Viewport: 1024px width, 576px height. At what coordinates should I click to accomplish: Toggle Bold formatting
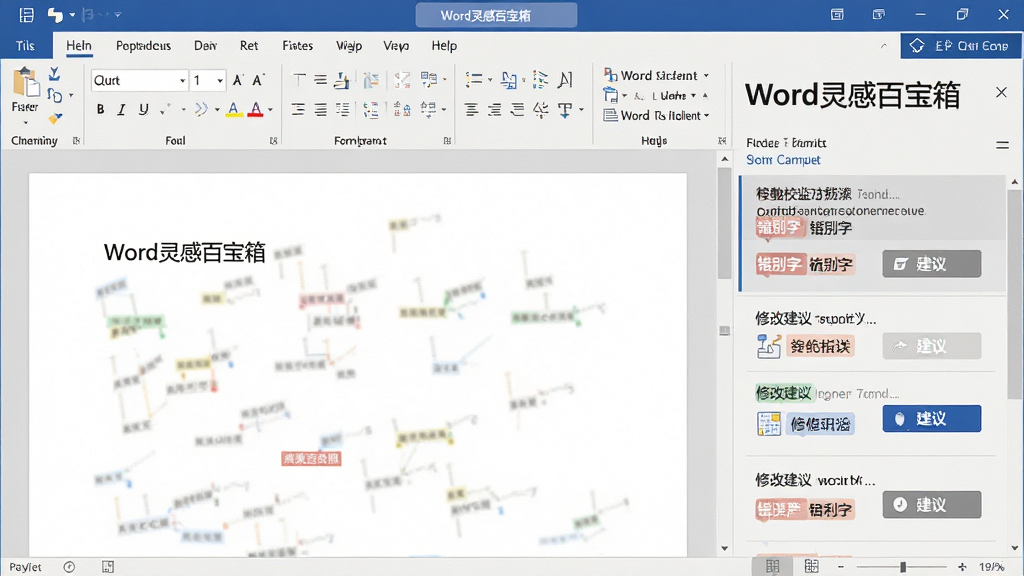click(x=100, y=110)
